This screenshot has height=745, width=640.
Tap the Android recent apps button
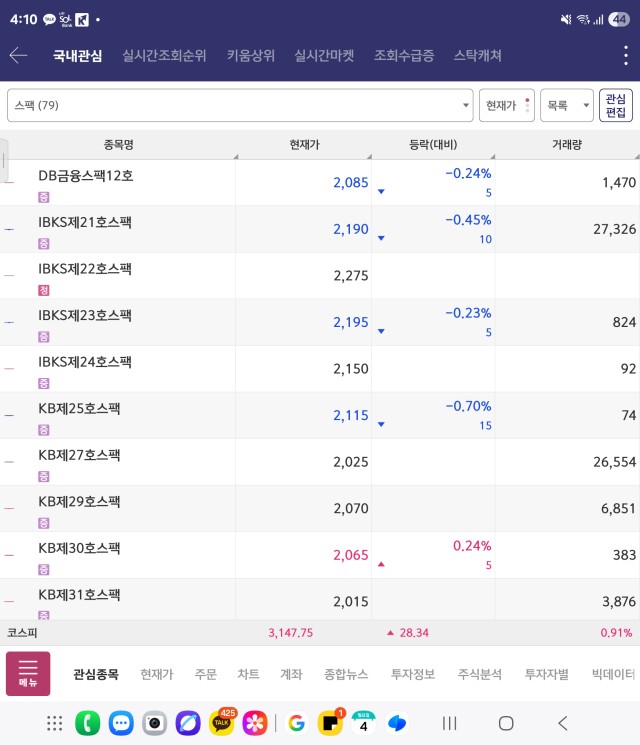pos(449,723)
